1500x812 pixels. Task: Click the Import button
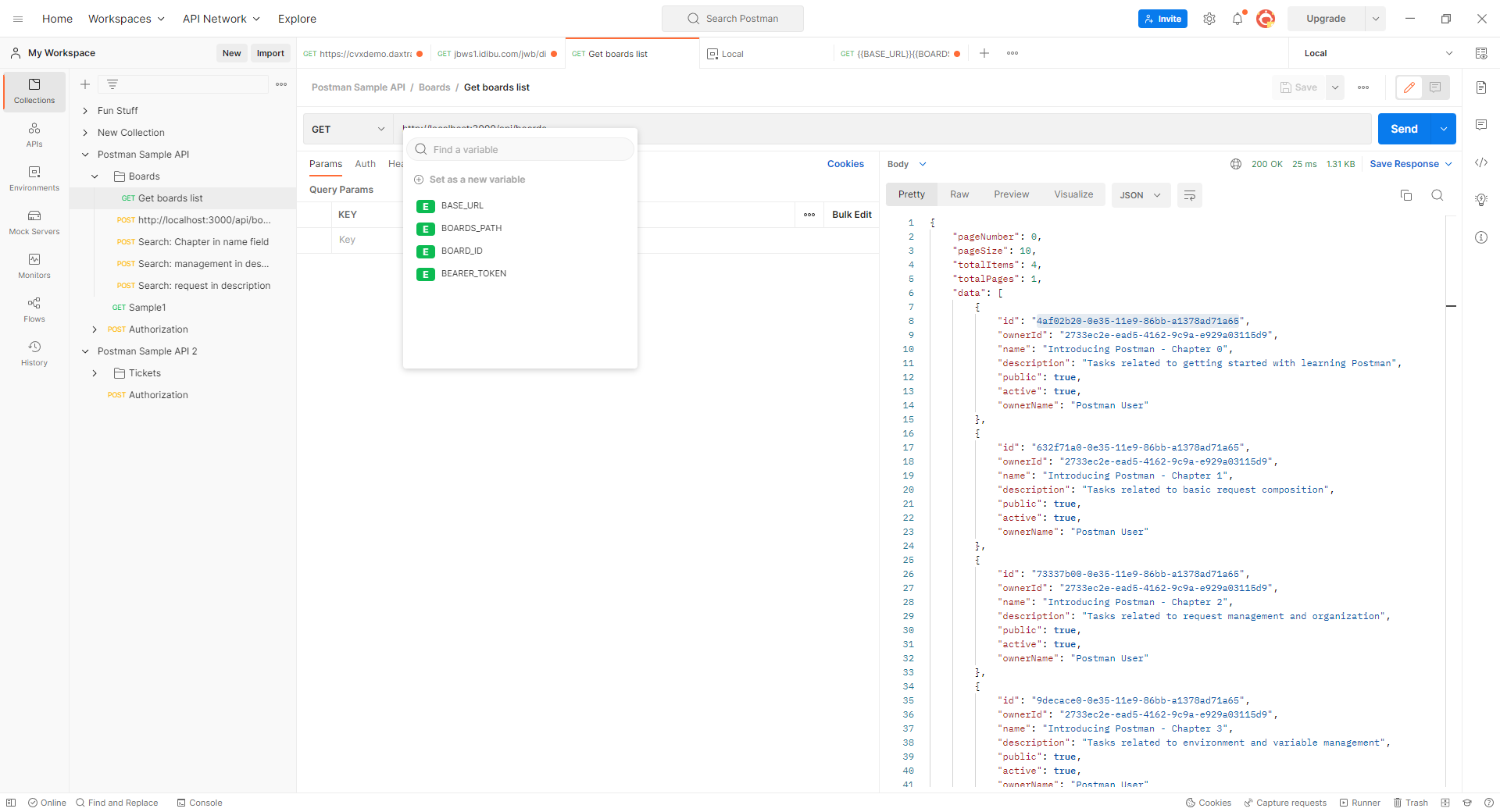coord(270,53)
